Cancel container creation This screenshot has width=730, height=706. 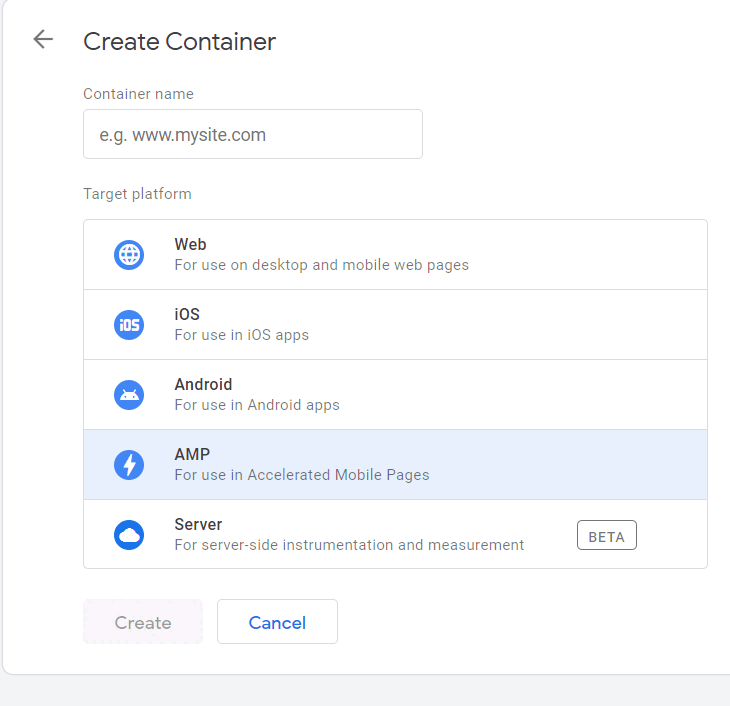[x=277, y=622]
